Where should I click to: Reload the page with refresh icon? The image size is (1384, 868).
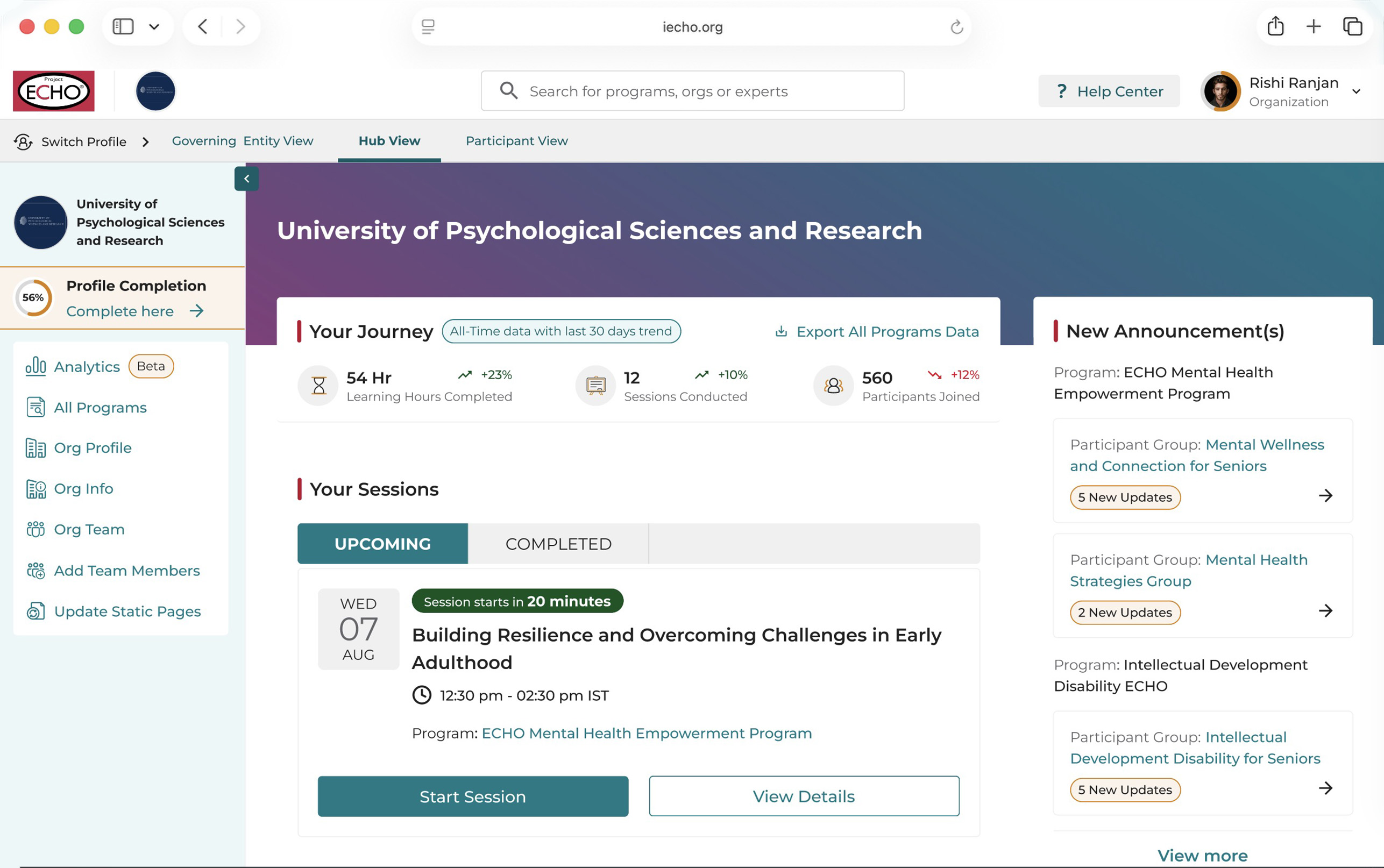(x=956, y=26)
